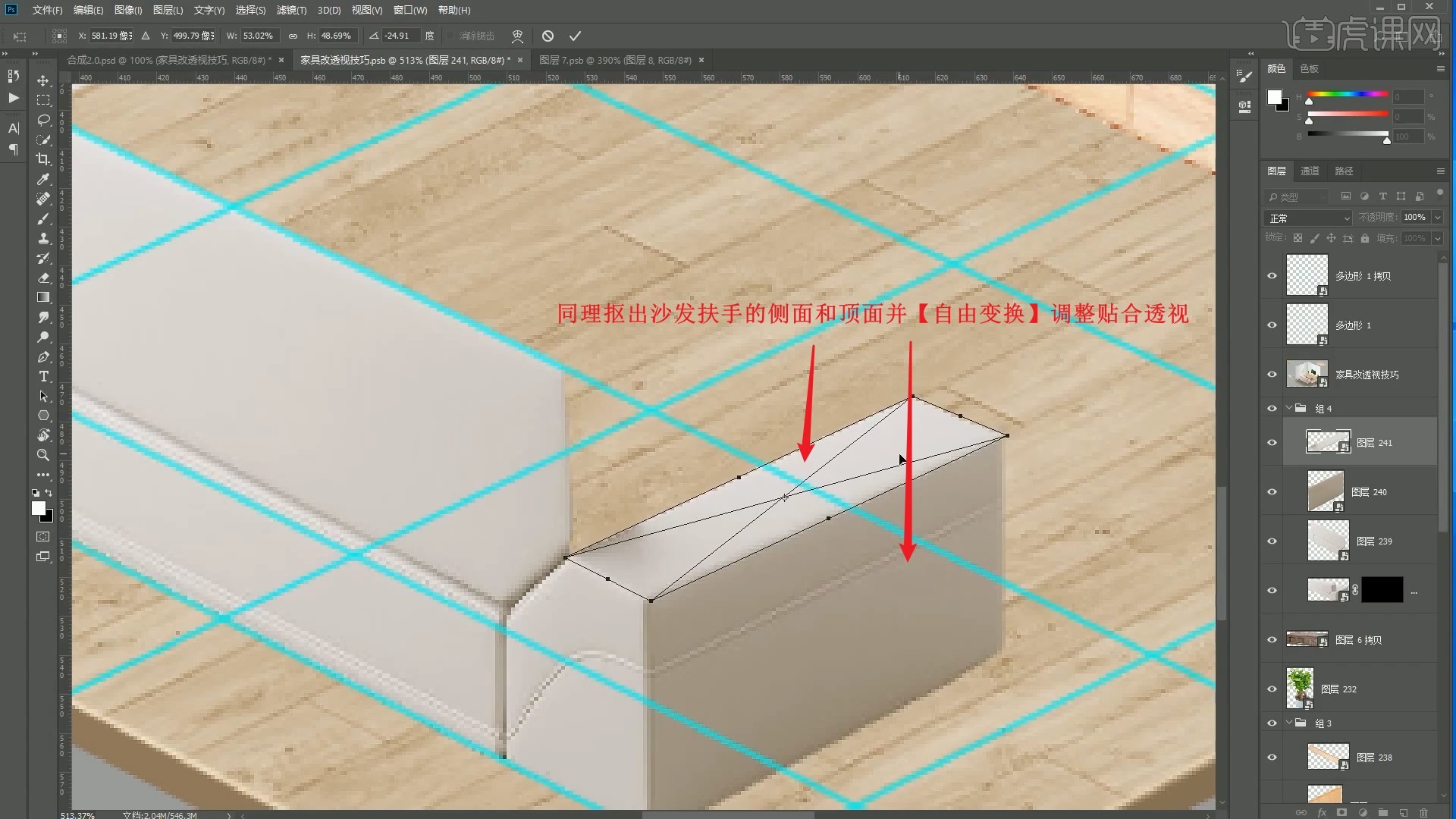Screen dimensions: 1456x819
Task: Click the rotation angle -24.91 field
Action: 400,36
